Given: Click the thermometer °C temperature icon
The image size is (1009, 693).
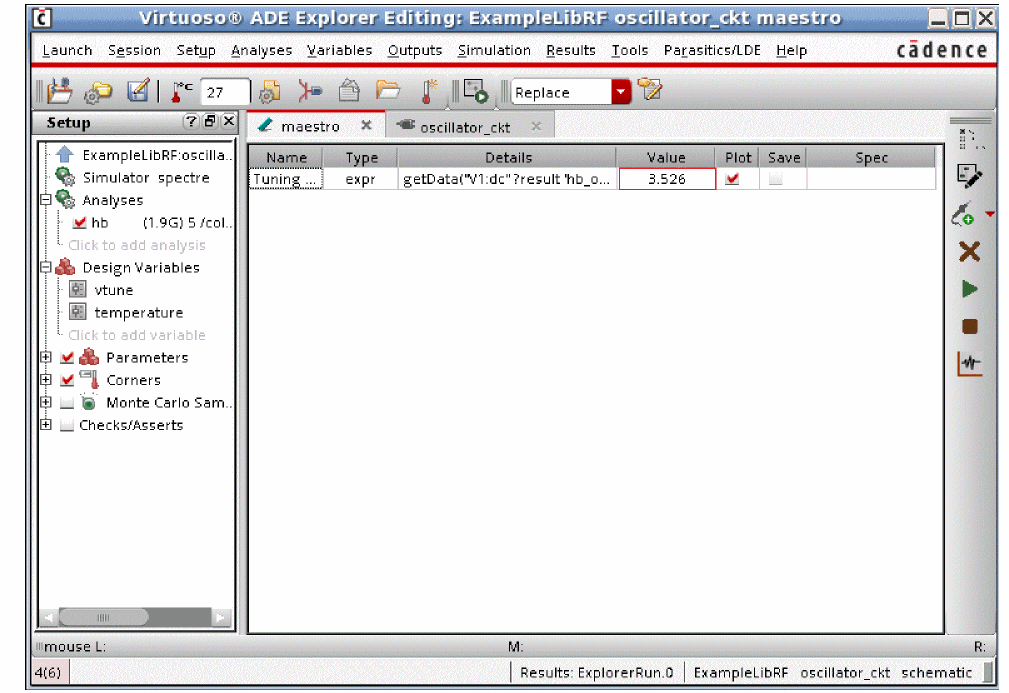Looking at the screenshot, I should 181,92.
